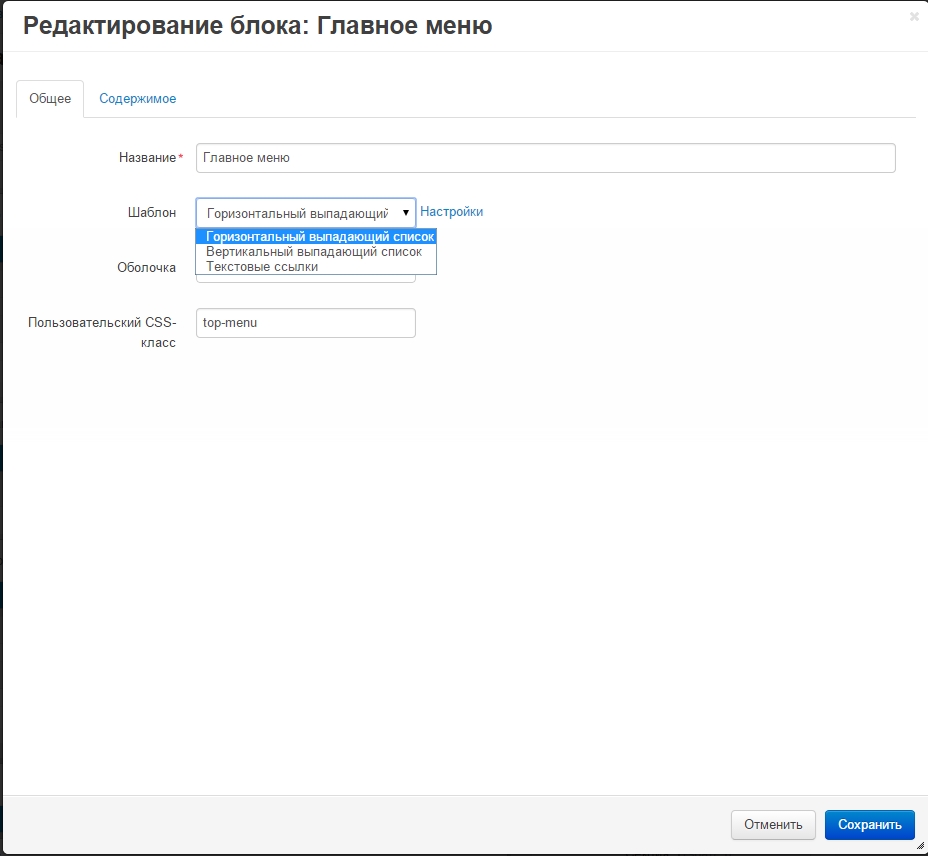Viewport: 928px width, 856px height.
Task: Close the block editing dialog
Action: click(x=914, y=17)
